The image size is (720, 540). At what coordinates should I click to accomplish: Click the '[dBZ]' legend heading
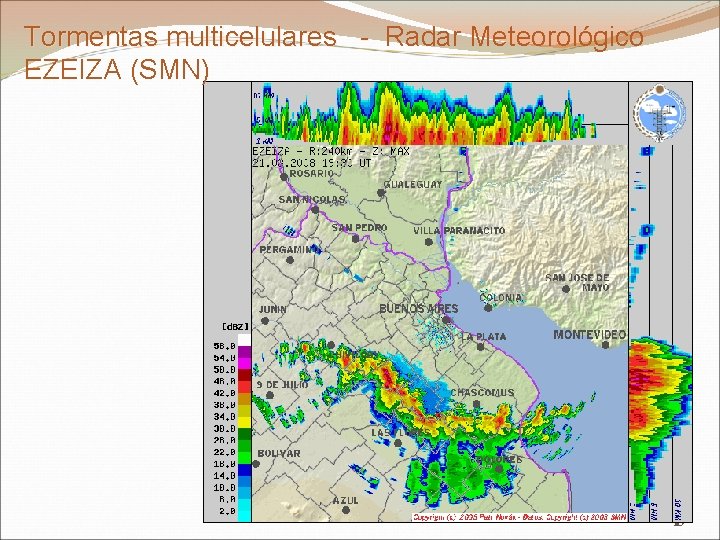236,326
